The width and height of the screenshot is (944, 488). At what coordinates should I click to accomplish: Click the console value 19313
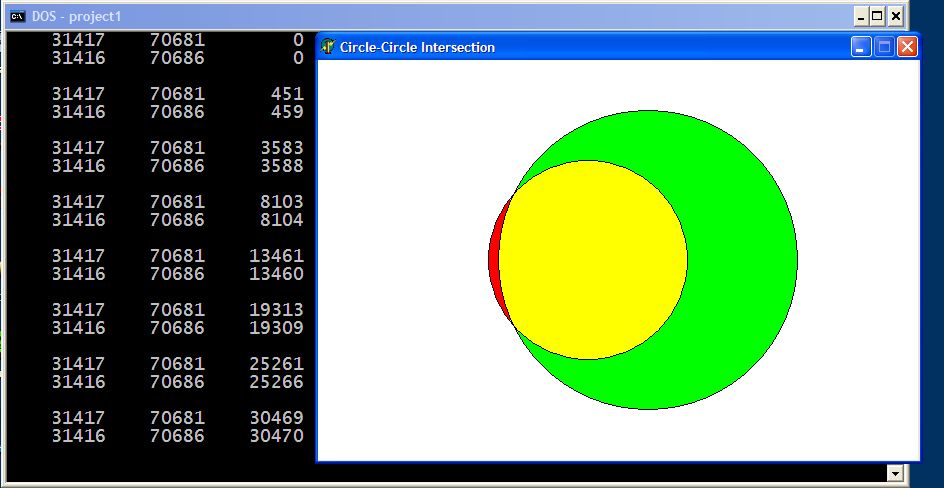276,310
